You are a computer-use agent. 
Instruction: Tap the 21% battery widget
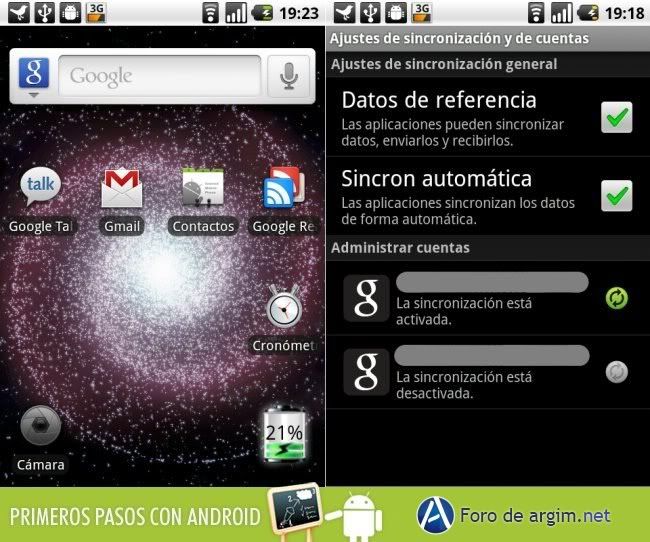click(285, 435)
